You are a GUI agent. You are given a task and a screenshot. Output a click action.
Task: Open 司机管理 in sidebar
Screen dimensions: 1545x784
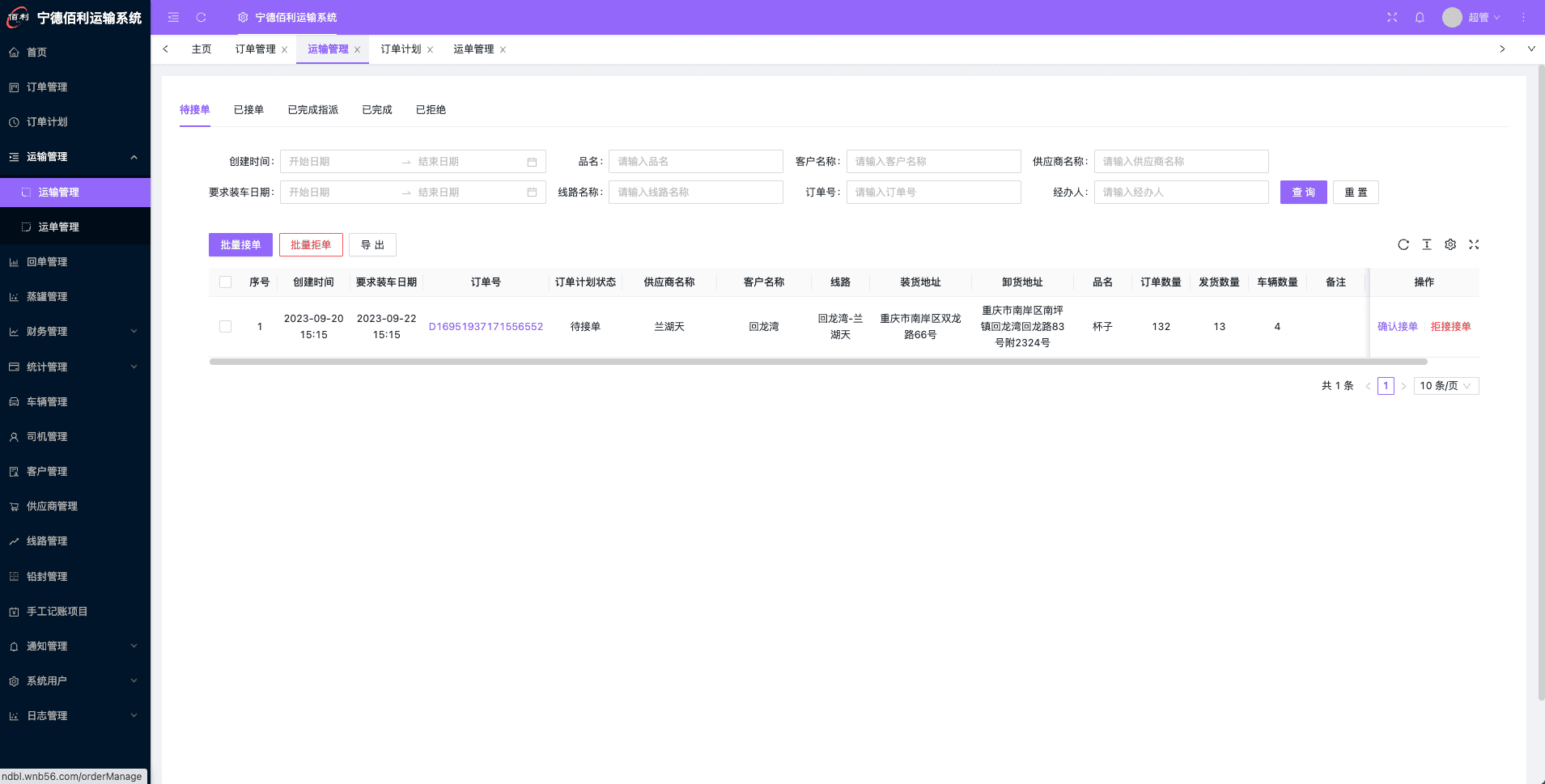pyautogui.click(x=75, y=436)
